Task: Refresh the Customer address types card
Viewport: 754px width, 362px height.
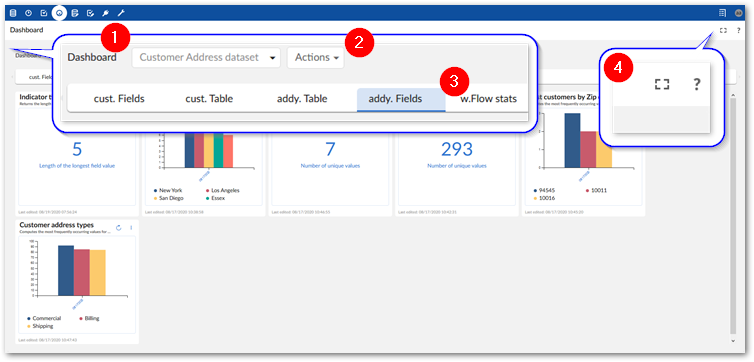Action: tap(119, 228)
